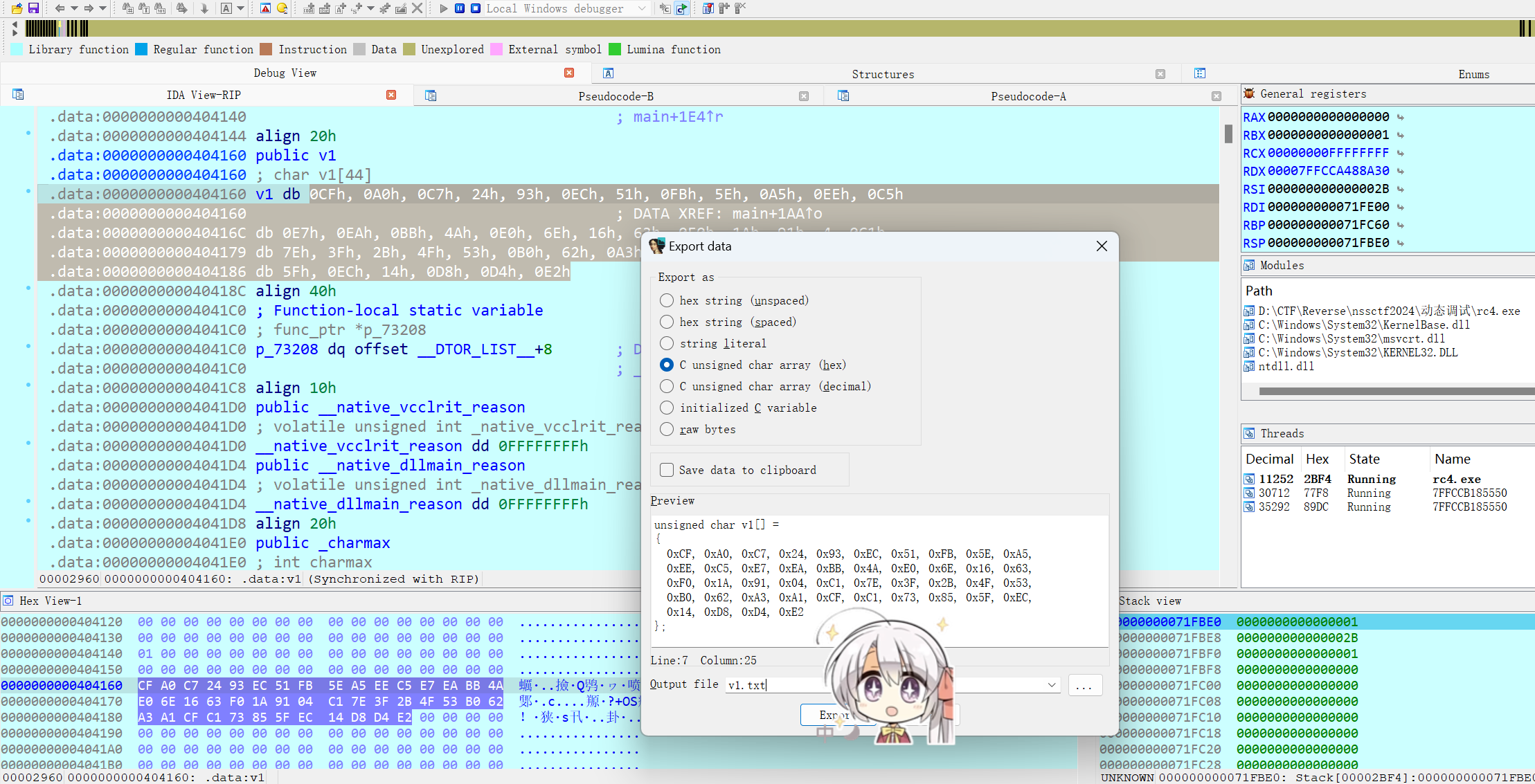Click the Output file text field
The height and width of the screenshot is (784, 1535).
click(893, 685)
